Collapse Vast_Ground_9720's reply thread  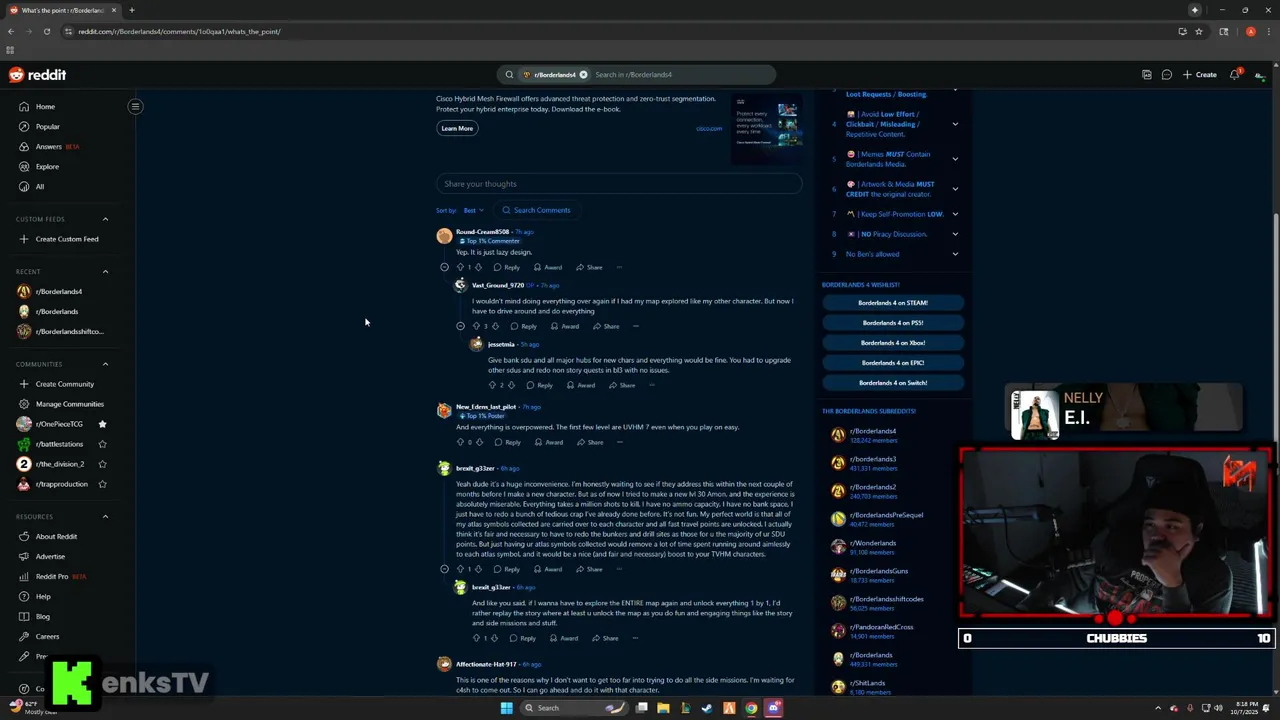460,326
